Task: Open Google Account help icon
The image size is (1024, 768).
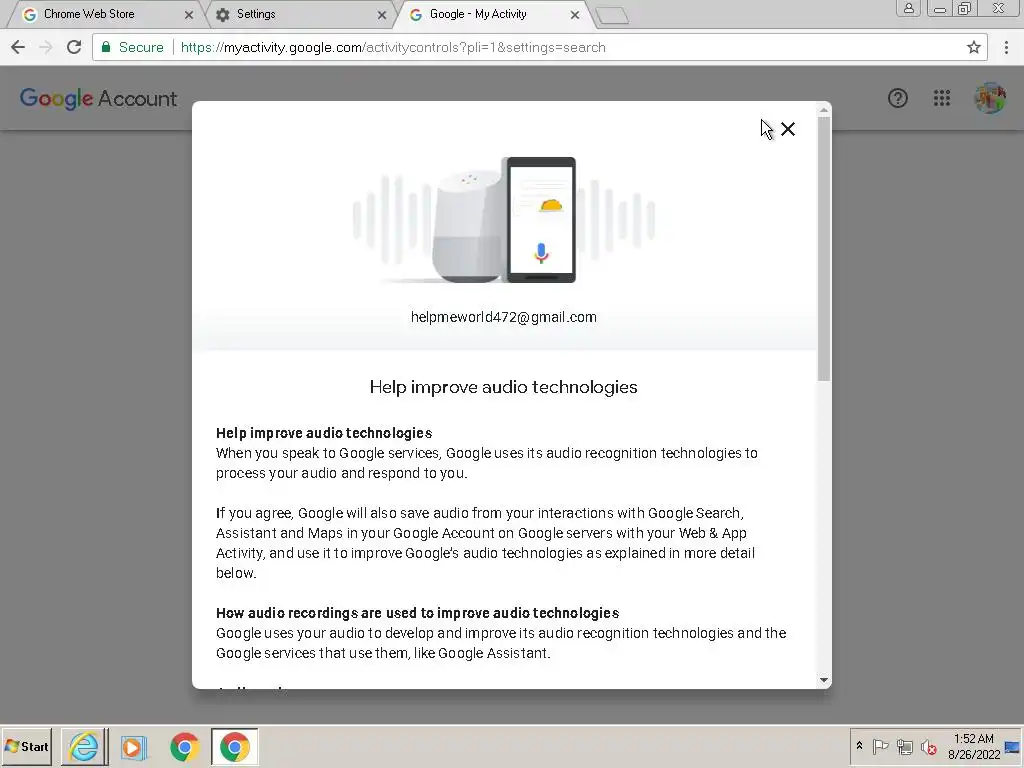Action: tap(898, 98)
